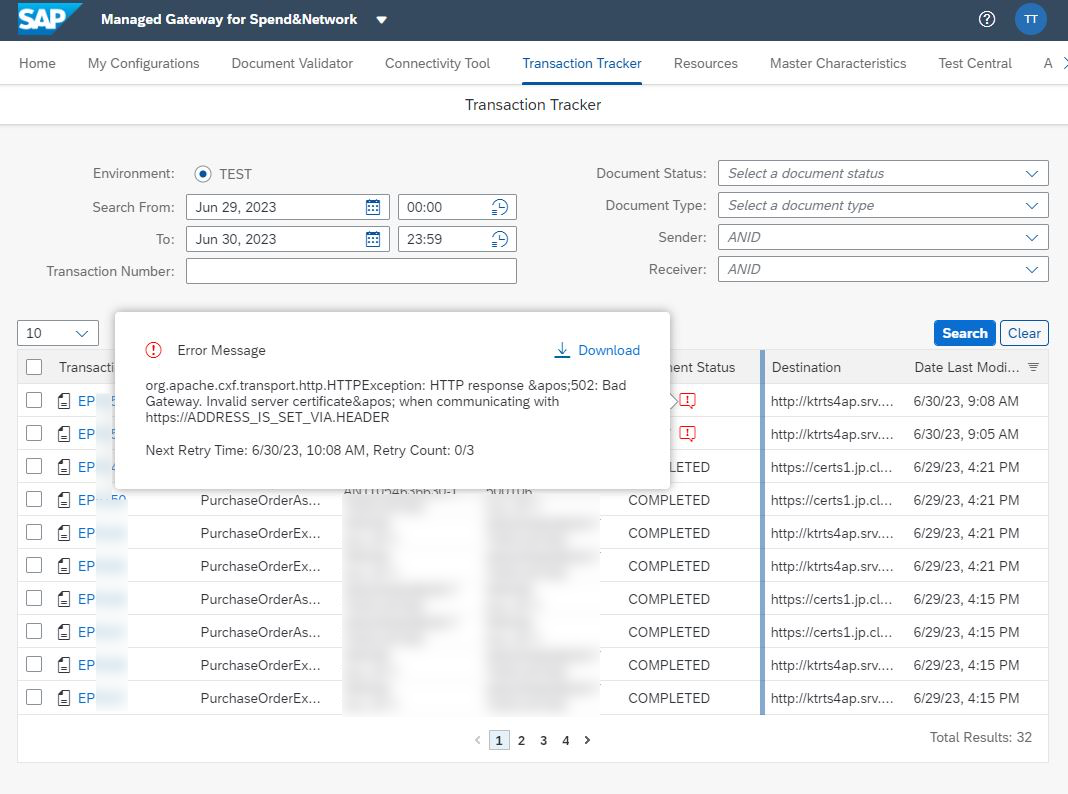
Task: Open the Master Characteristics tab
Action: coord(838,63)
